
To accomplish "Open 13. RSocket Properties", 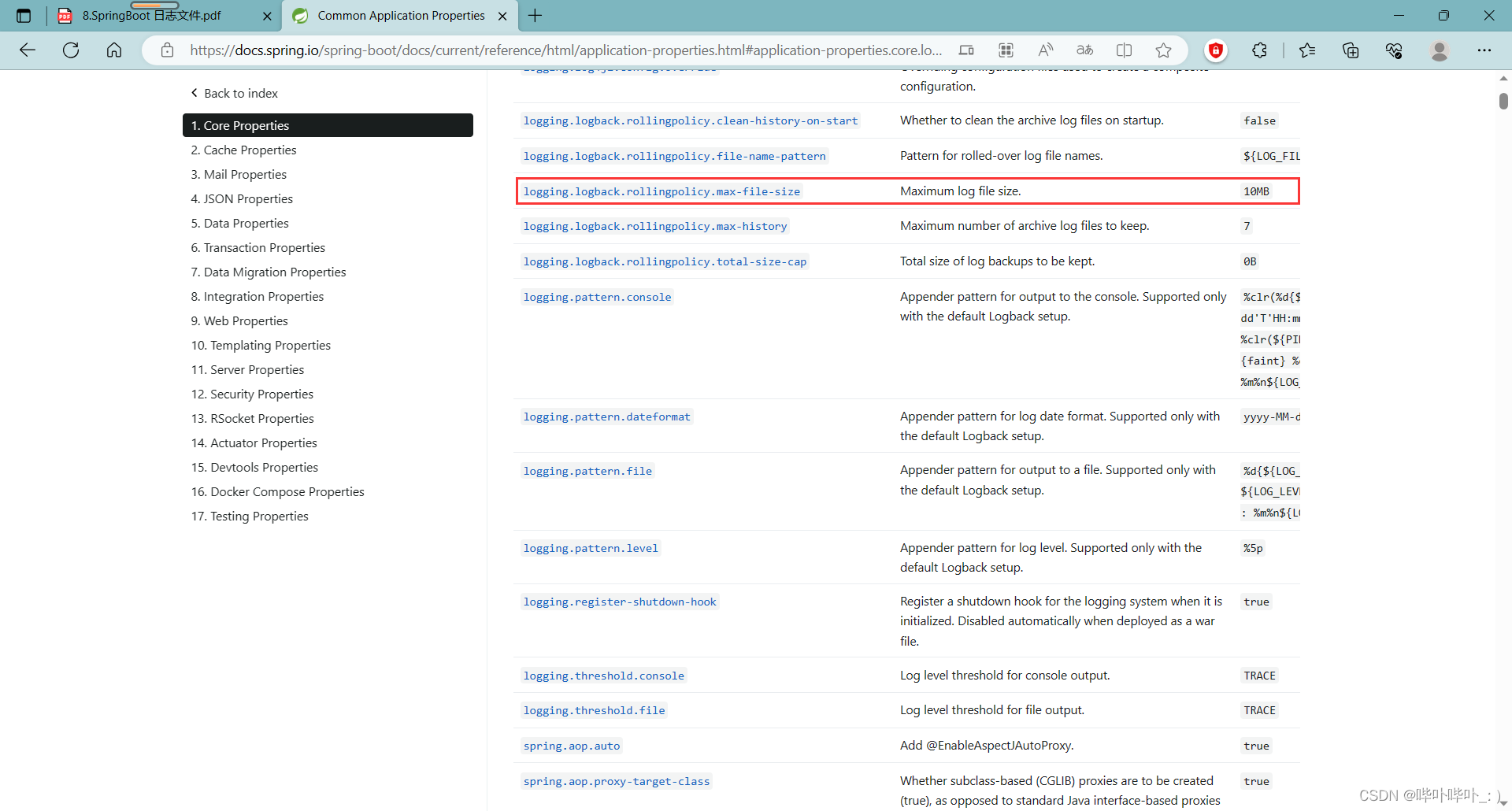I will coord(252,418).
